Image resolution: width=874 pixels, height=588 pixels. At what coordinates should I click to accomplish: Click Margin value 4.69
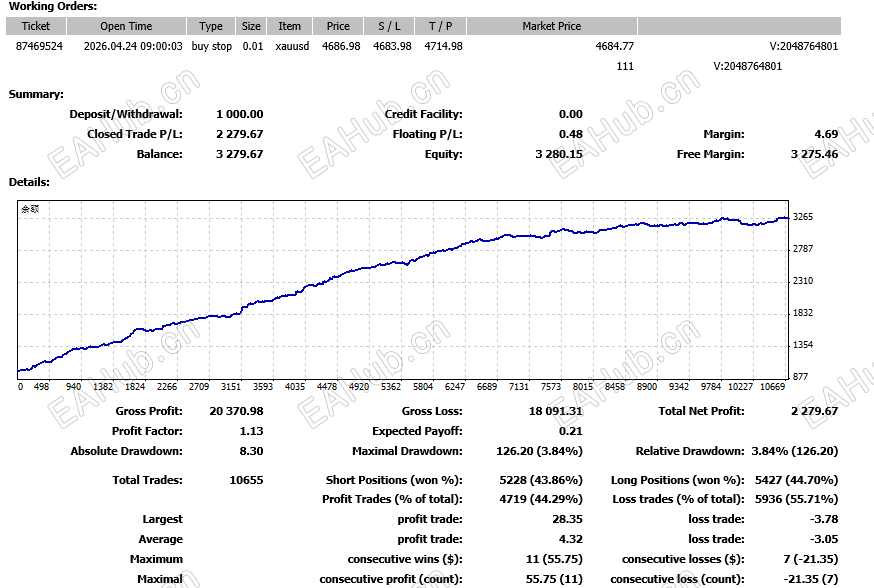click(826, 134)
